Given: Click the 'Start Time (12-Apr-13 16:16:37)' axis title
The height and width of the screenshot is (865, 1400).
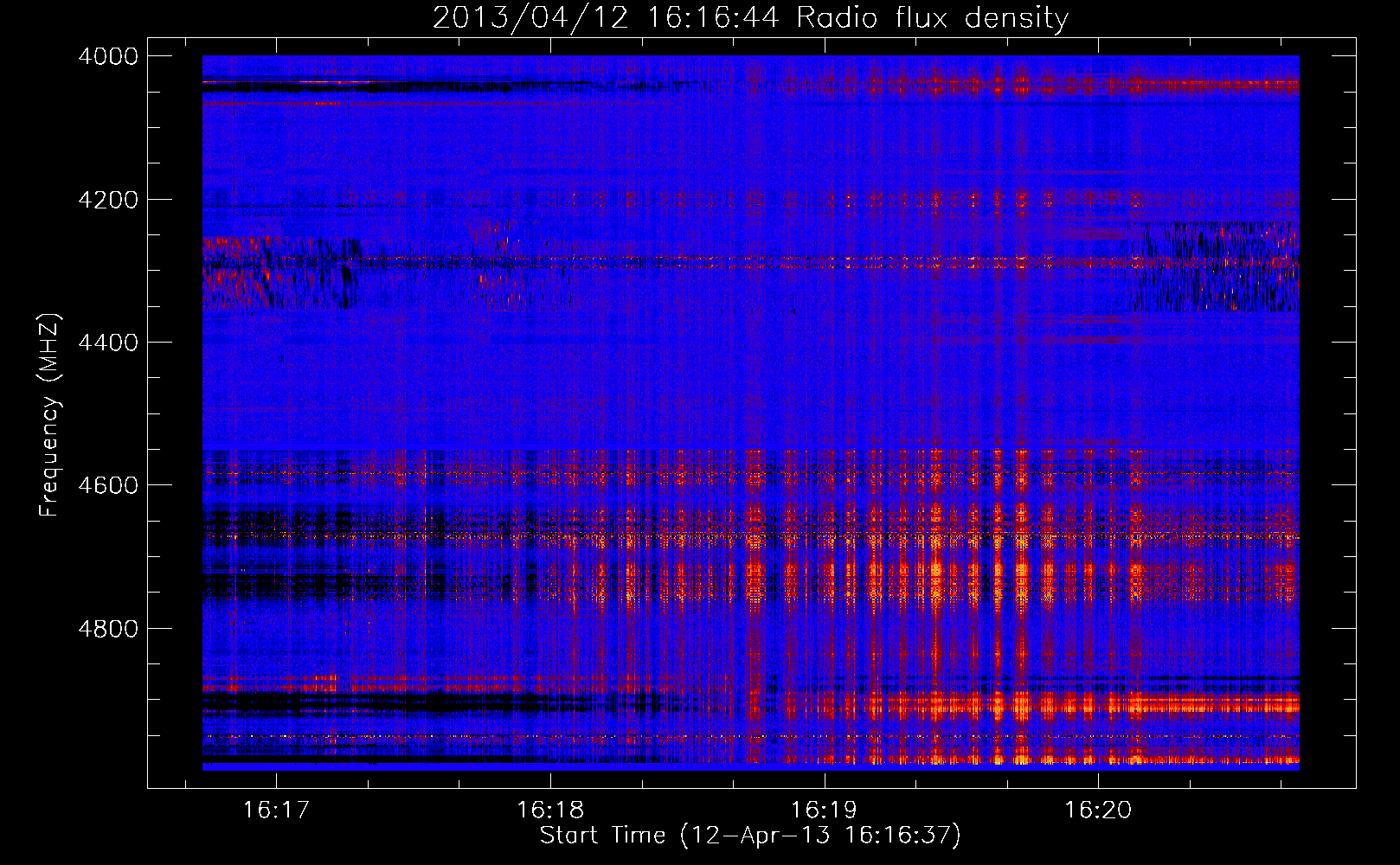Looking at the screenshot, I should click(750, 836).
